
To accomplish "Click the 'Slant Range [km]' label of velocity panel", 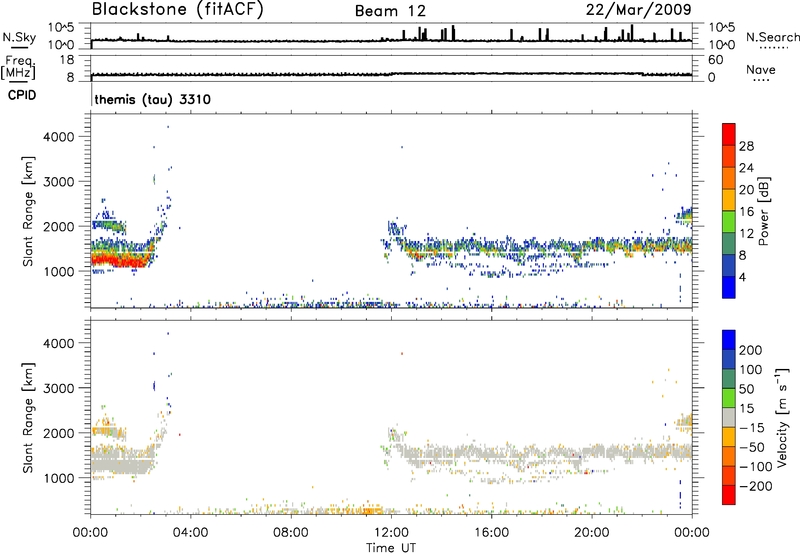I will point(28,418).
